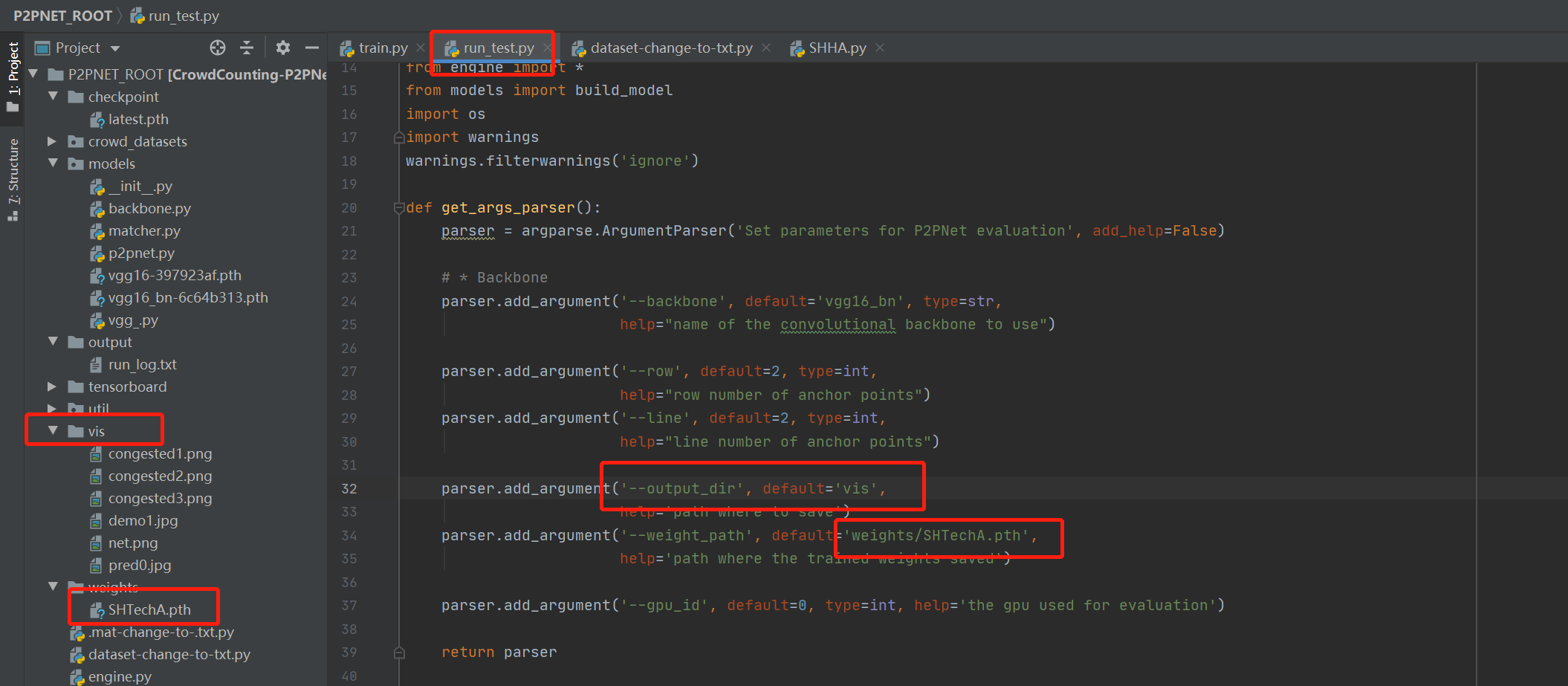Open the 7: Structure side tool window

tap(13, 180)
